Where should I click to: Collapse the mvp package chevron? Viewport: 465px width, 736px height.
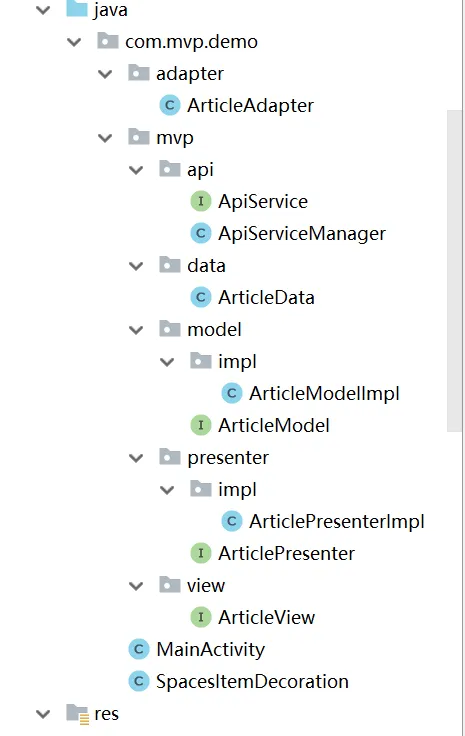105,138
